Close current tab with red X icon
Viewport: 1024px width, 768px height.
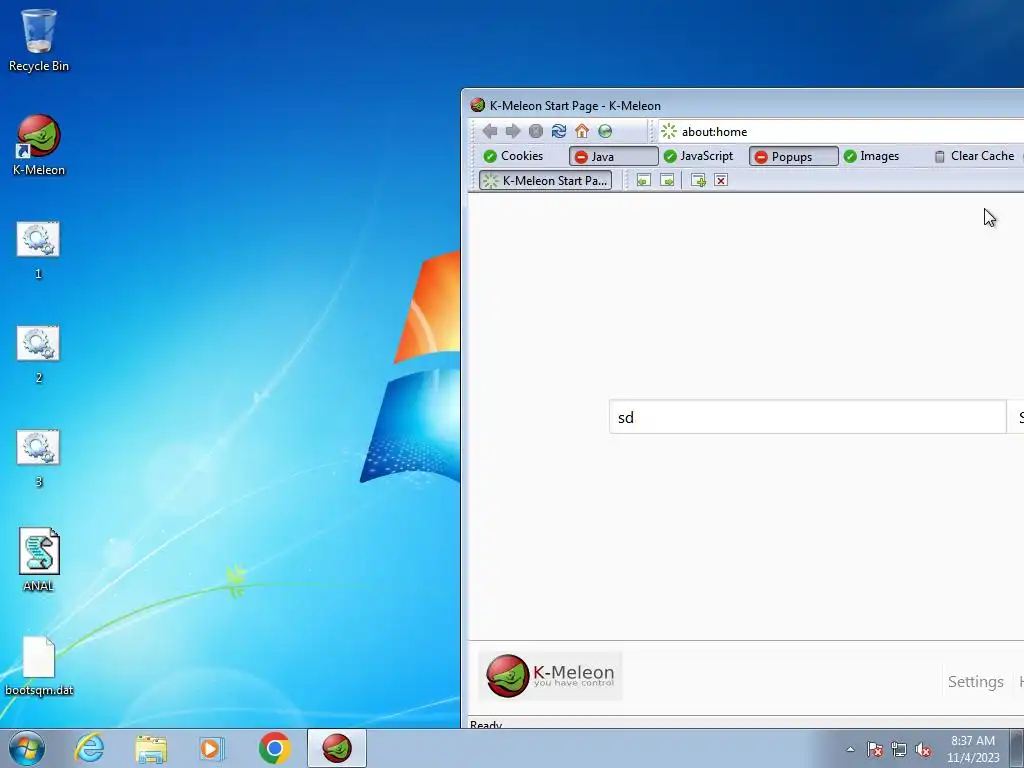click(721, 180)
